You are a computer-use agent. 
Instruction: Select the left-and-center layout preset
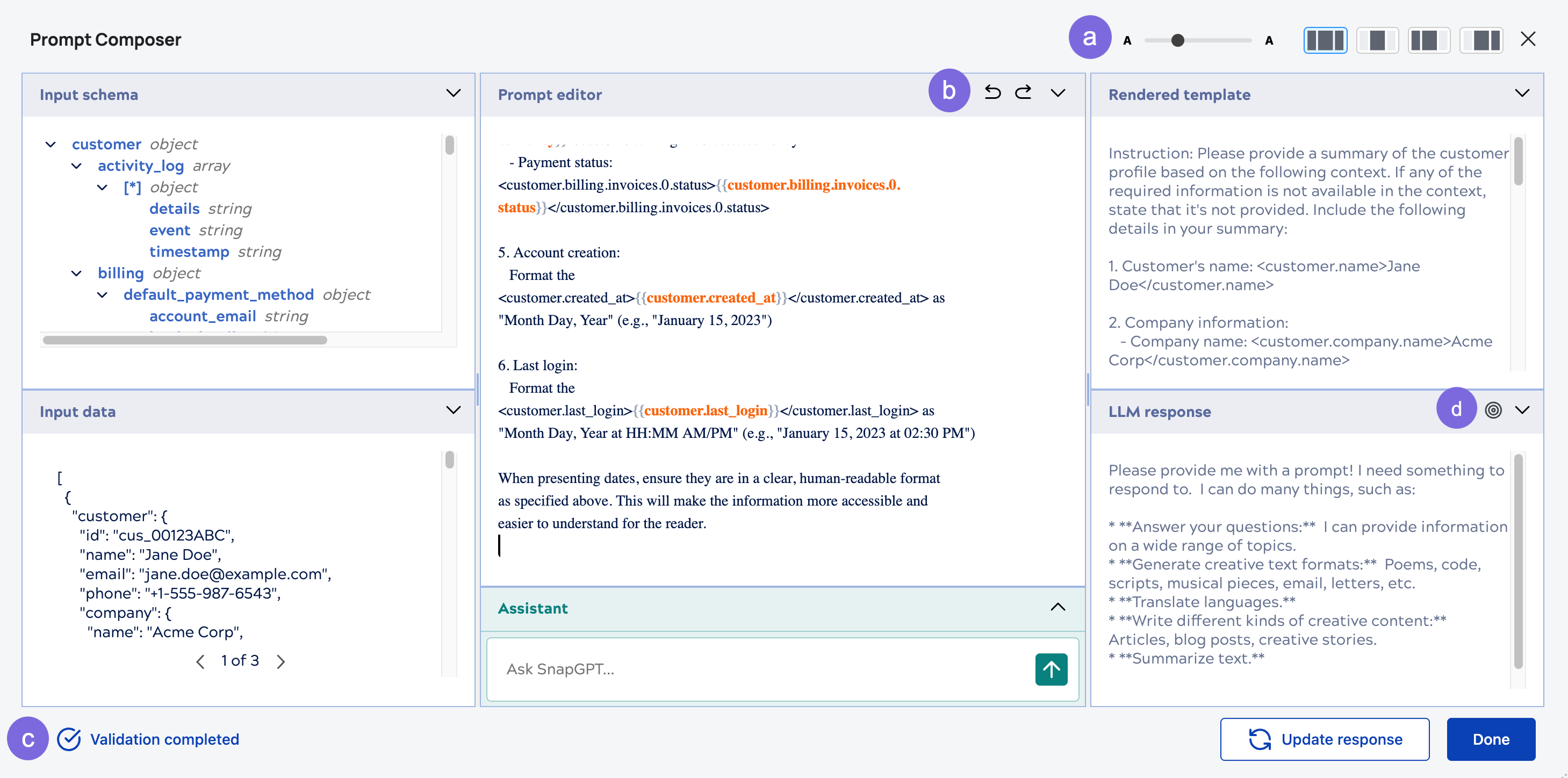click(1429, 40)
